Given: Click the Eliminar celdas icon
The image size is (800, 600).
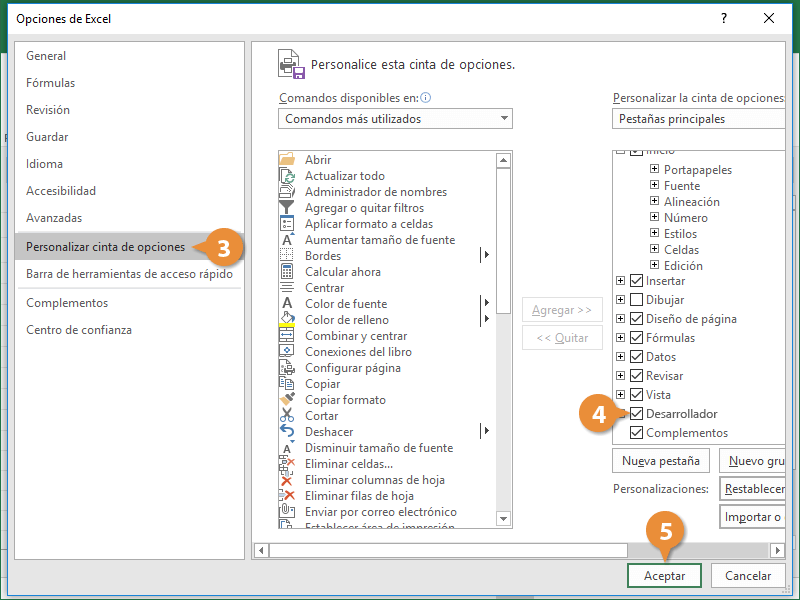Looking at the screenshot, I should (x=287, y=463).
